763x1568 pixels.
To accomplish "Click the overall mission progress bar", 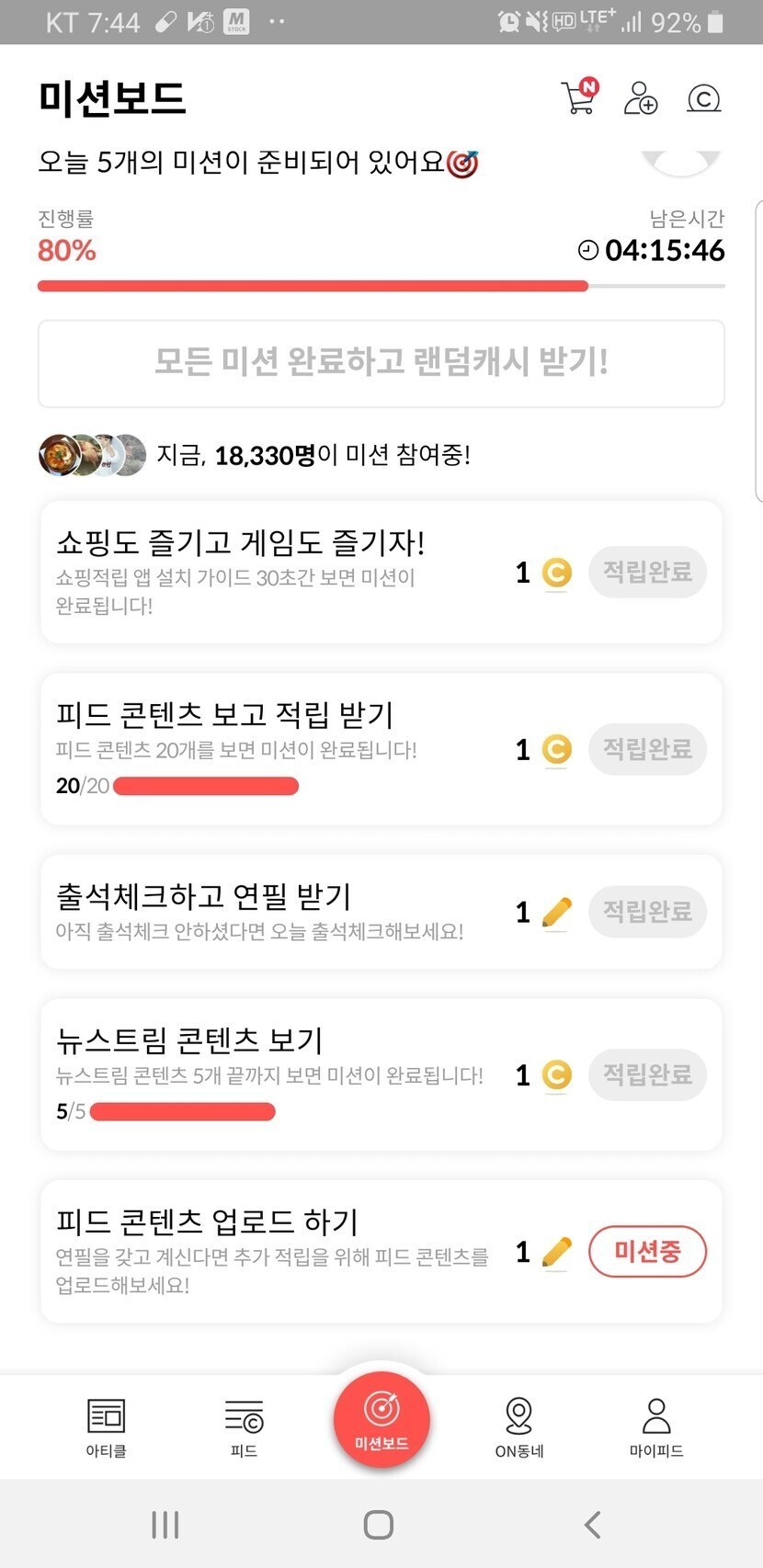I will [381, 286].
